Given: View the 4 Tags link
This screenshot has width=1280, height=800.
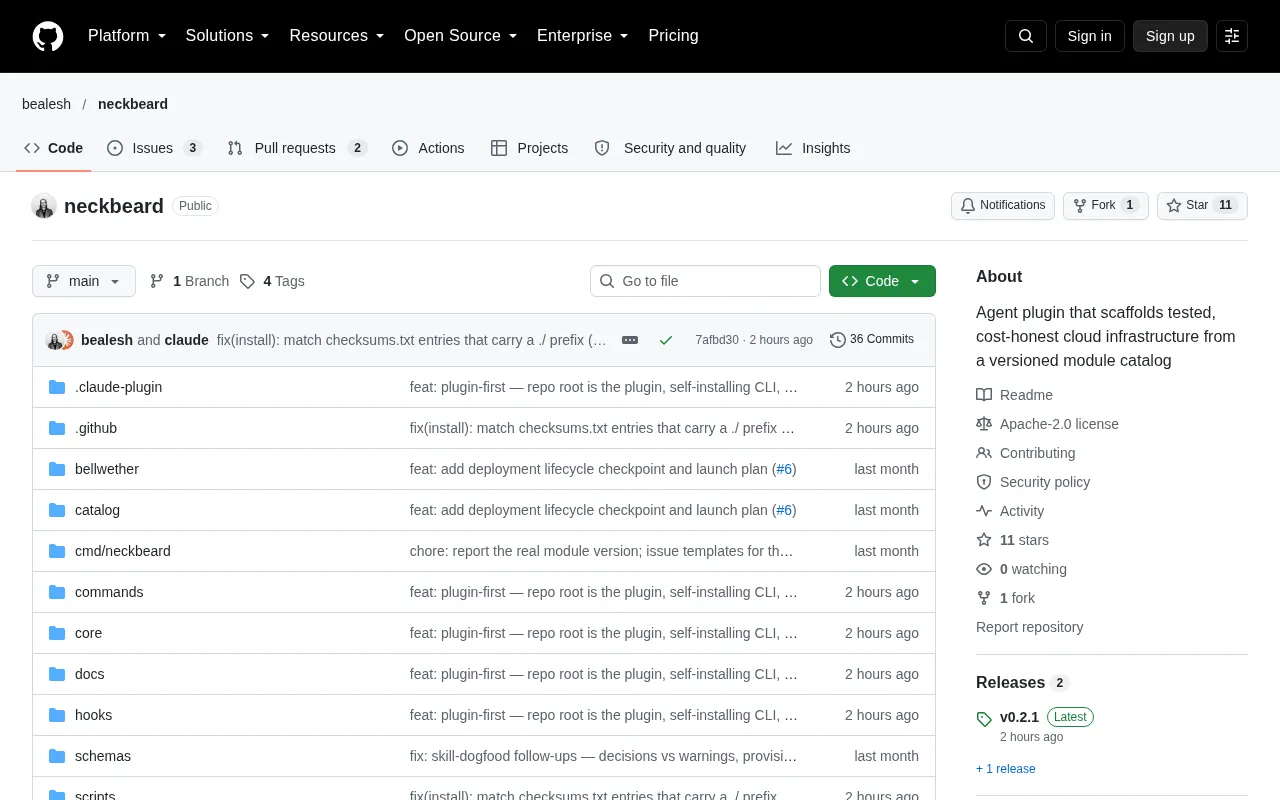Looking at the screenshot, I should 272,281.
